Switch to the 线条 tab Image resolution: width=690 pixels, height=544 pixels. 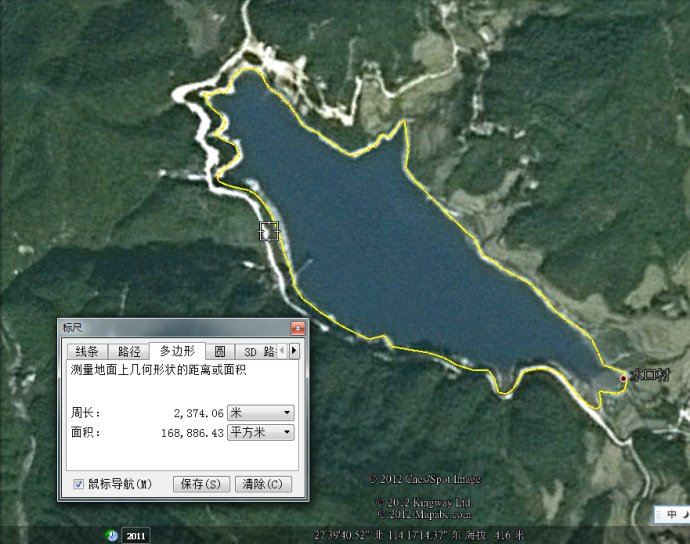[87, 351]
